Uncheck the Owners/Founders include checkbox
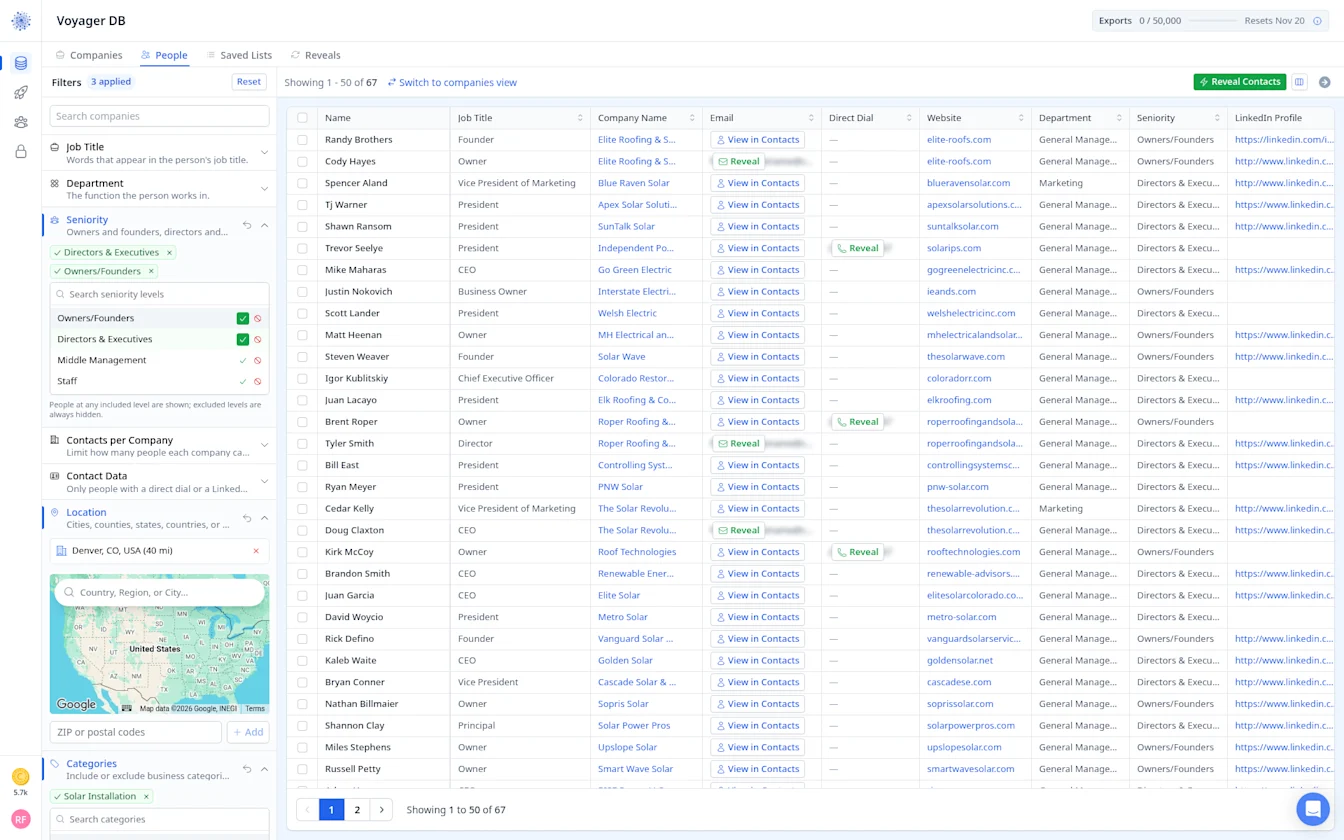 [x=243, y=318]
